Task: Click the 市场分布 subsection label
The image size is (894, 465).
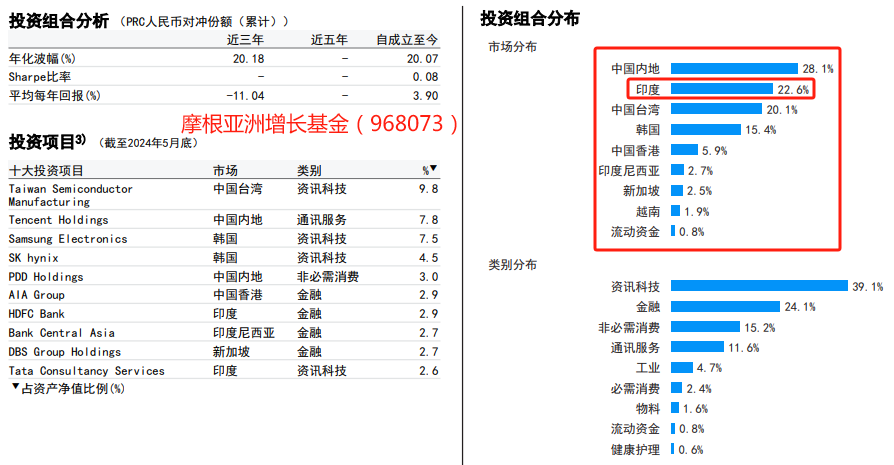Action: [x=513, y=47]
